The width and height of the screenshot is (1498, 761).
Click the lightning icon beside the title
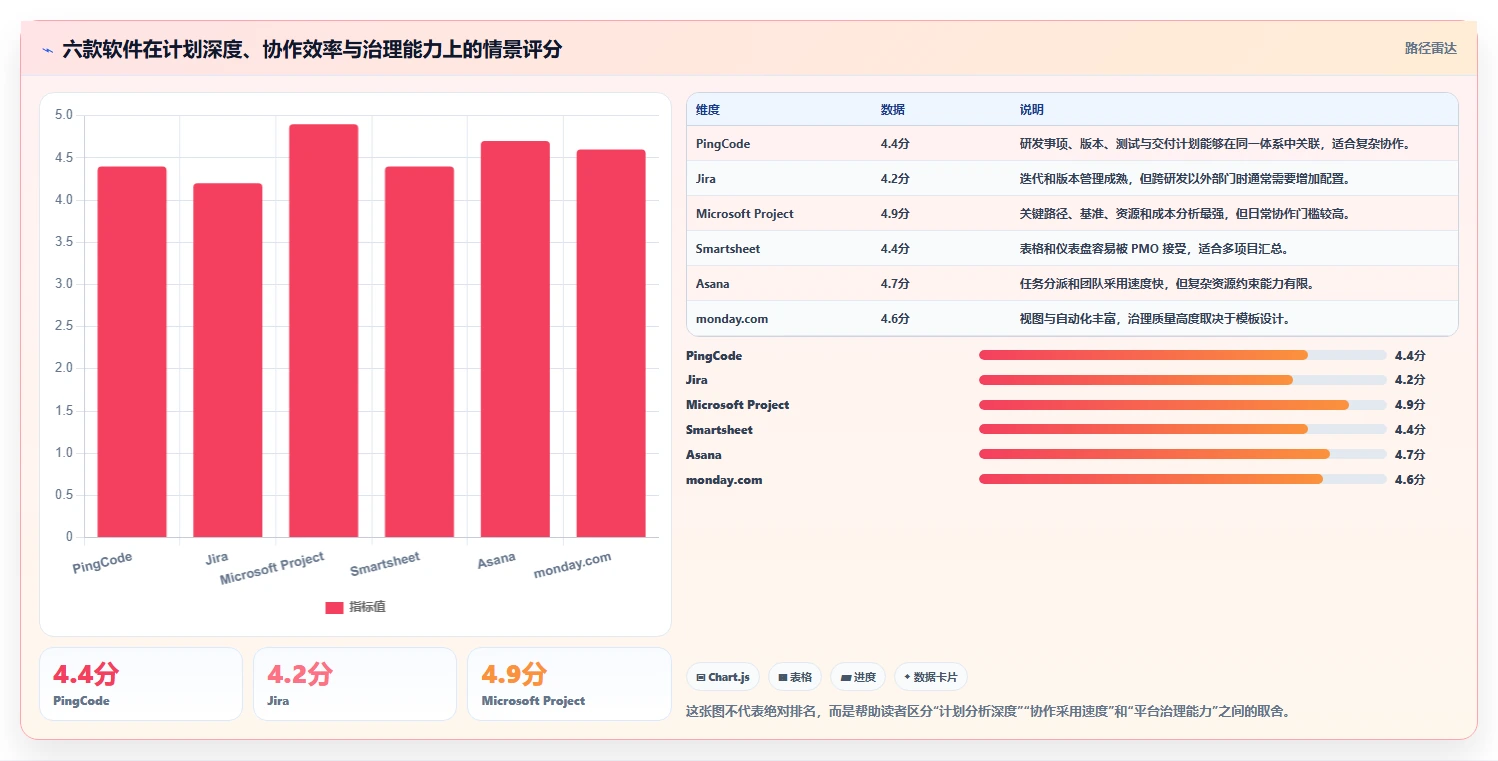click(48, 49)
